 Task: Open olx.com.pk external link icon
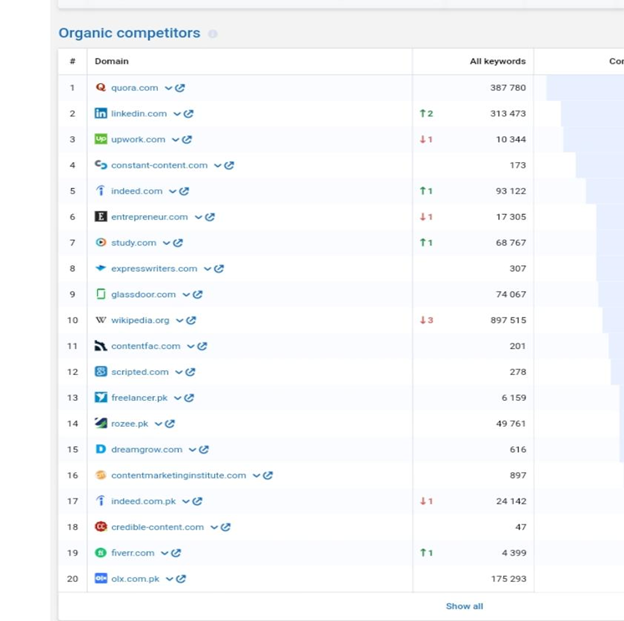181,579
